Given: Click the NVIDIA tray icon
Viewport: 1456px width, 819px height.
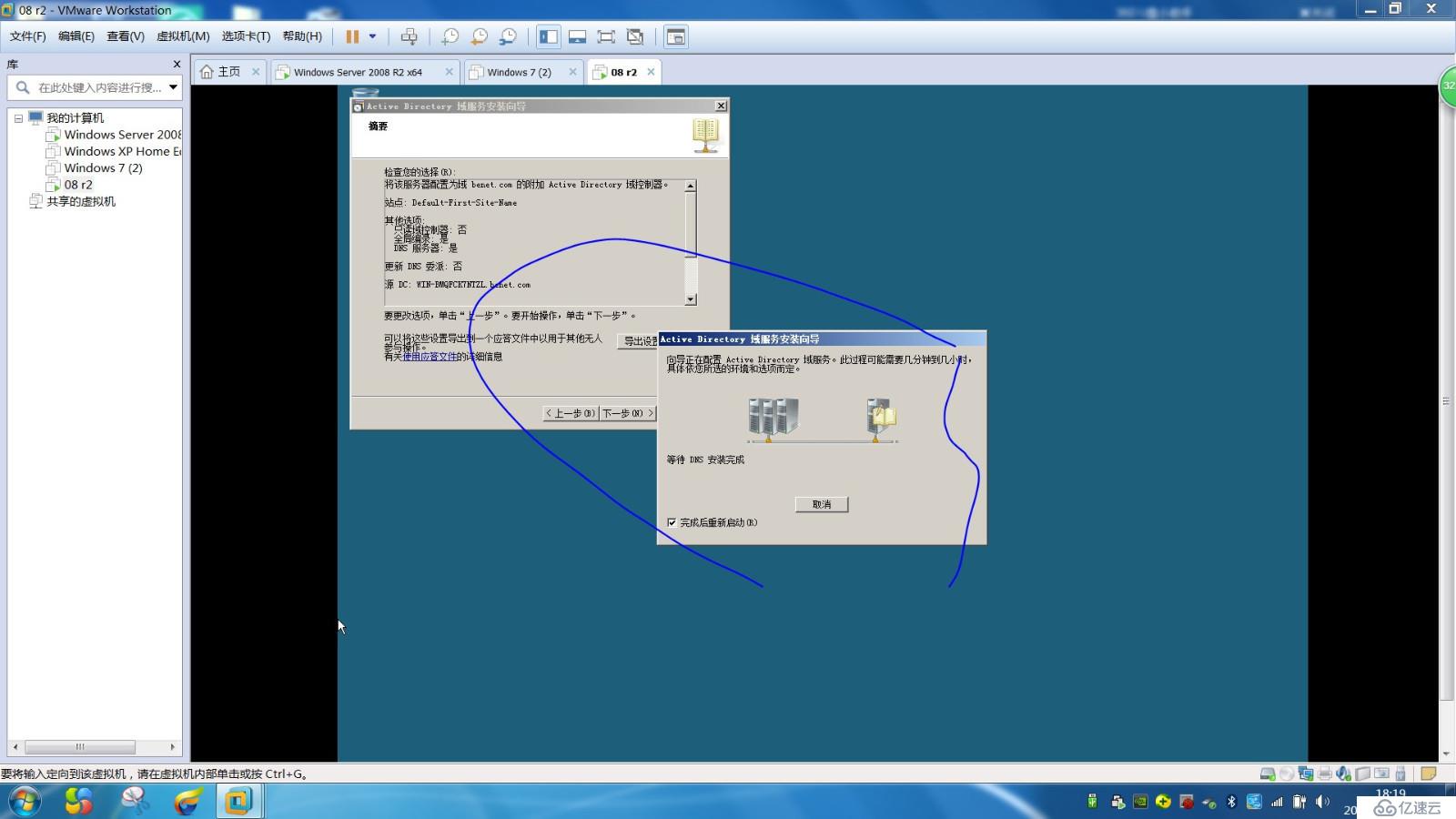Looking at the screenshot, I should 1140,802.
